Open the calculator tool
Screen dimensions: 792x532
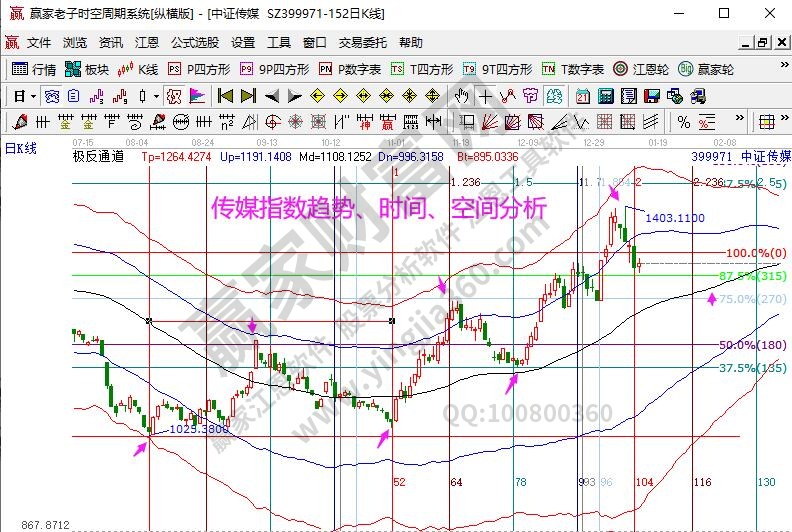[606, 96]
